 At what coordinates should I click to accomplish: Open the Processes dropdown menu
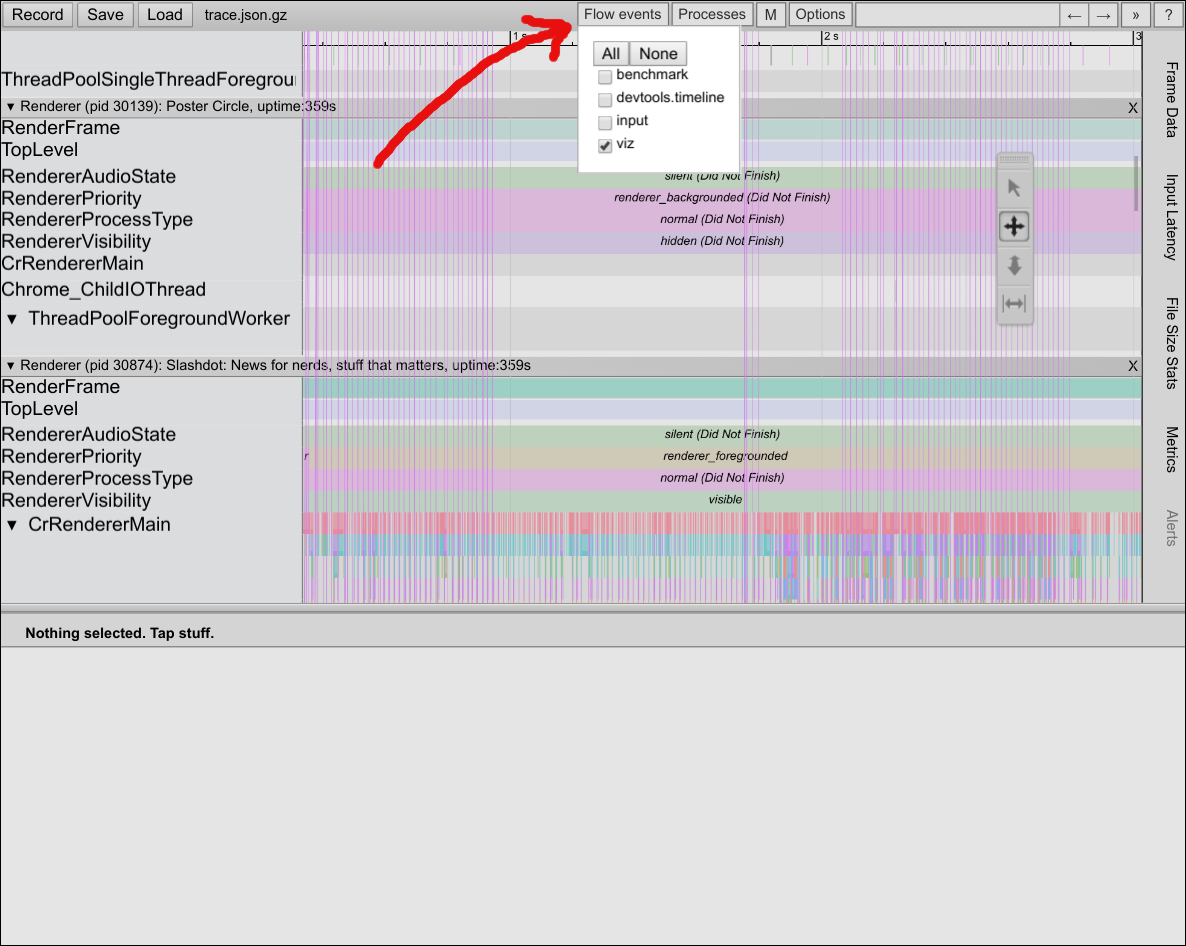(x=712, y=14)
